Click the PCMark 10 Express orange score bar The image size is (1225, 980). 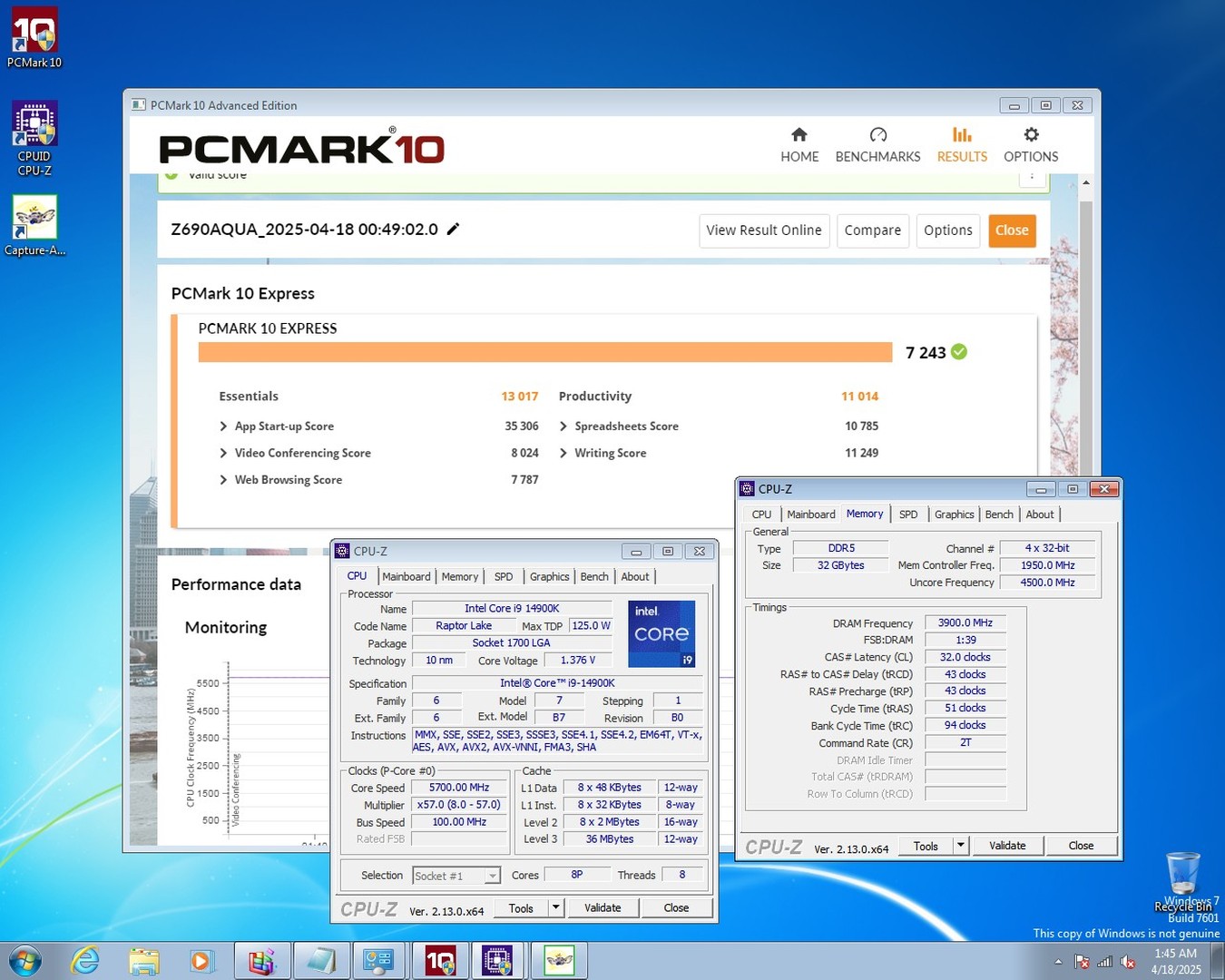545,352
